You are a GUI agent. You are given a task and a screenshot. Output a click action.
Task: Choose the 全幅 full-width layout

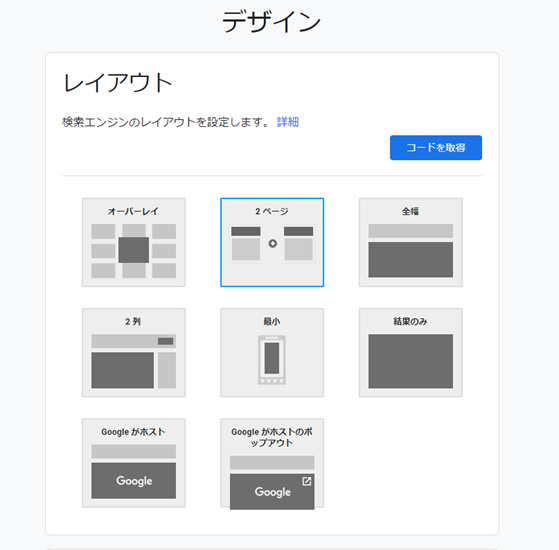click(411, 242)
